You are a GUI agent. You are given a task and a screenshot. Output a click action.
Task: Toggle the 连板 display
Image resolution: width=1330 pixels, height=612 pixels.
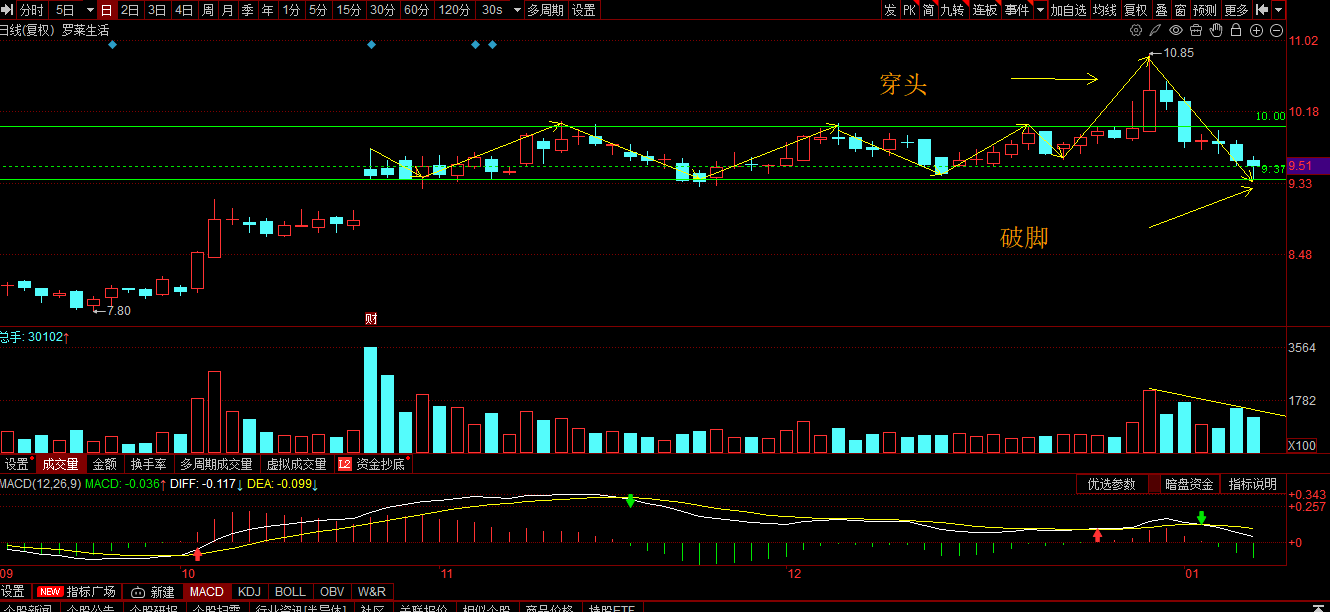(985, 10)
